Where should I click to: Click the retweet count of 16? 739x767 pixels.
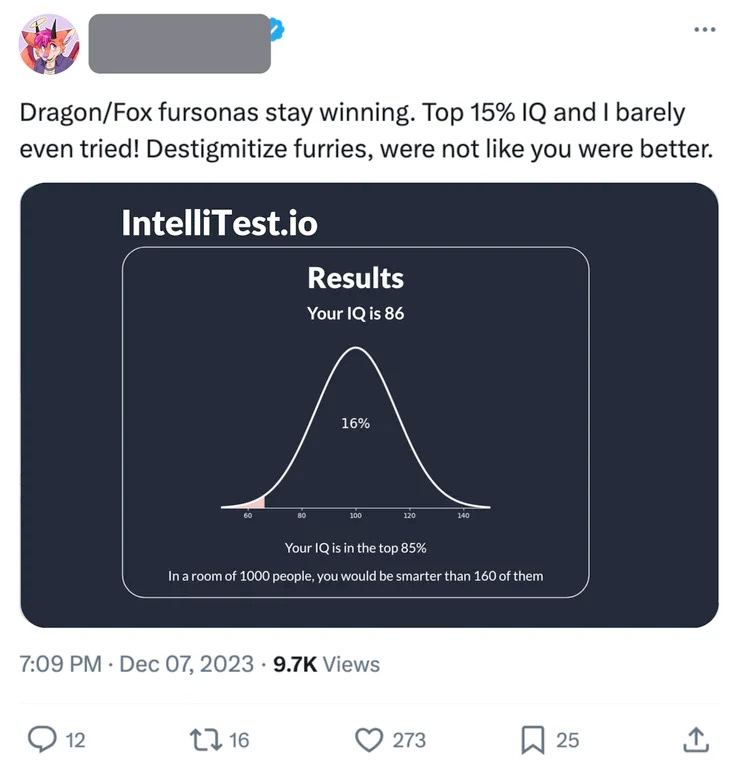tap(239, 740)
